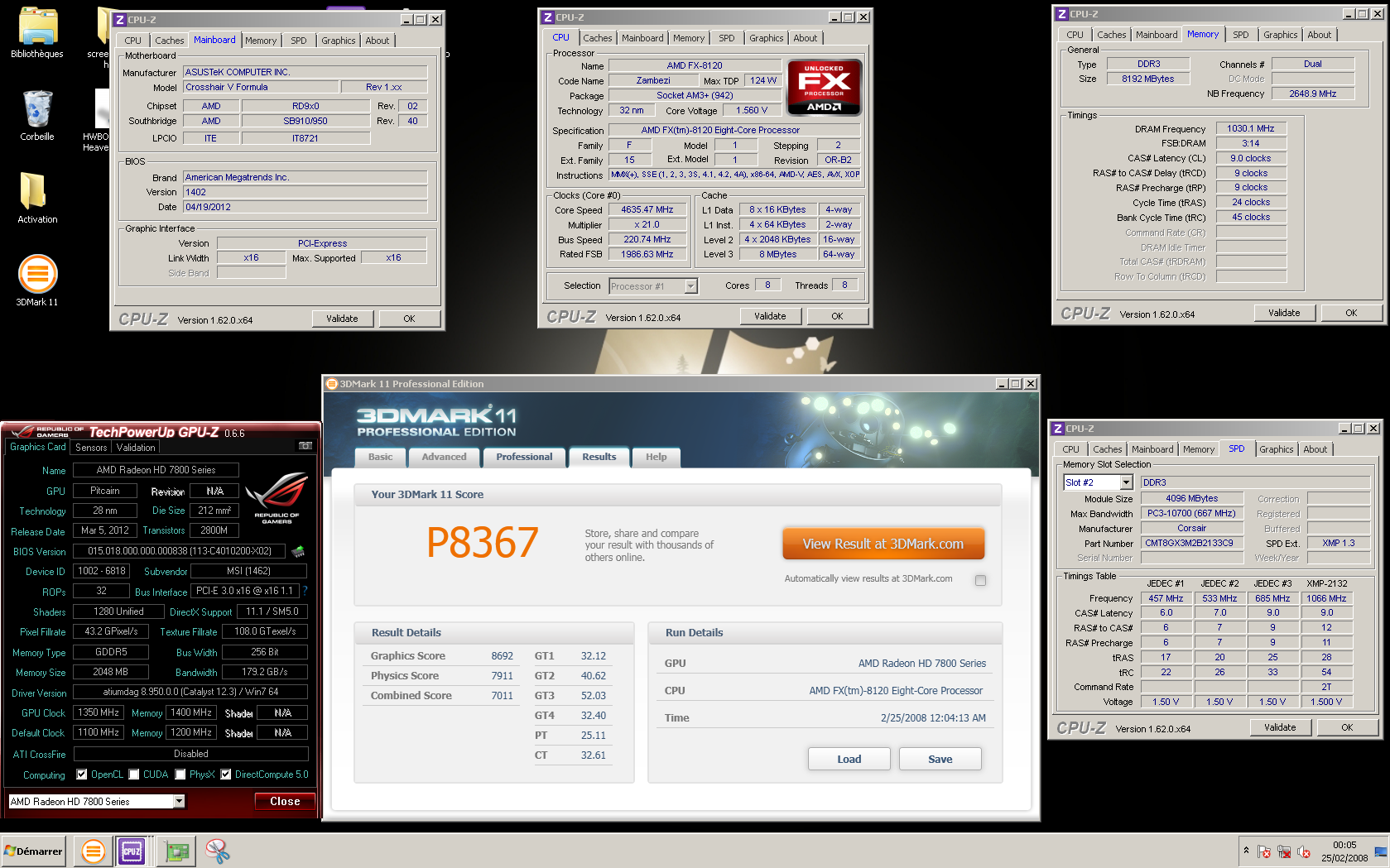Click the AMD FX processor logo
The width and height of the screenshot is (1390, 868).
(824, 87)
